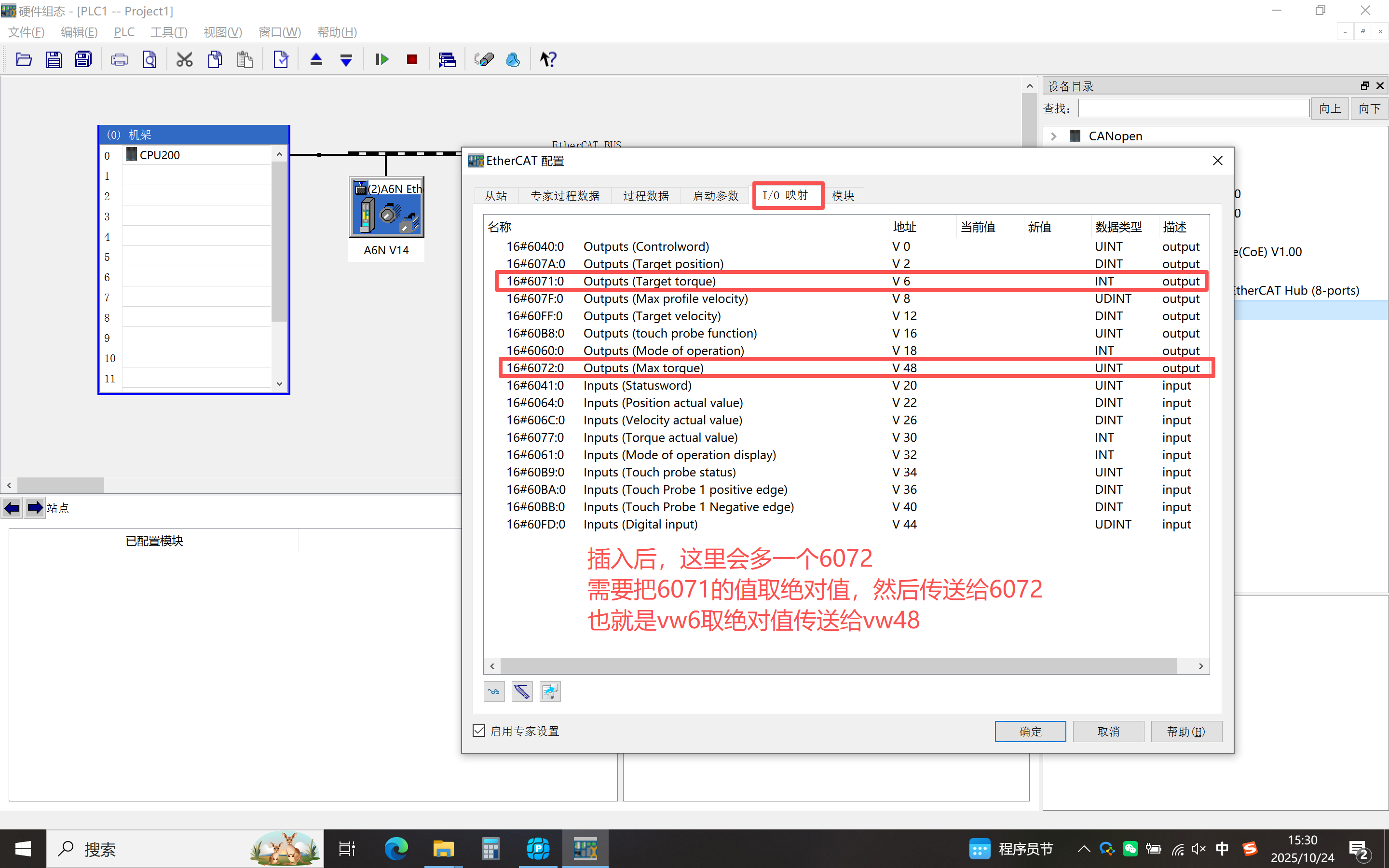Click the Compile/check document icon
This screenshot has height=868, width=1389.
[281, 59]
